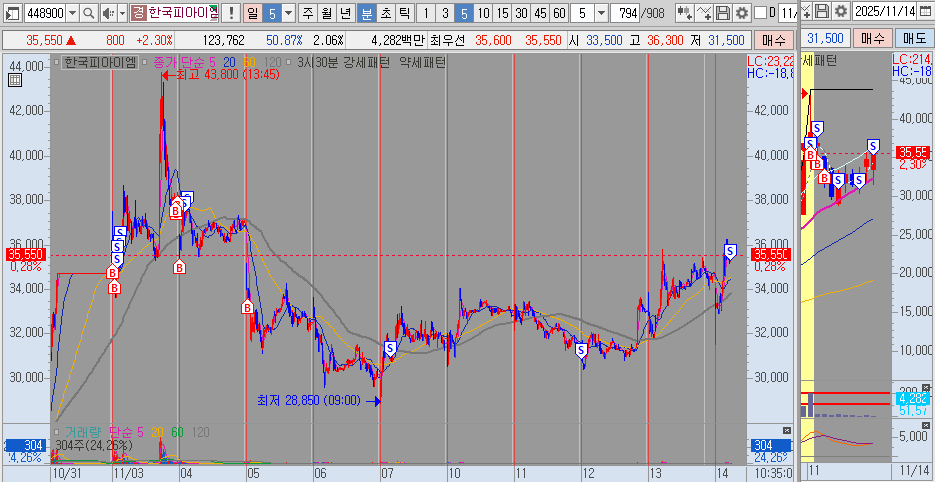Viewport: 935px width, 482px height.
Task: Click the add candlestick chart icon
Action: pyautogui.click(x=685, y=13)
